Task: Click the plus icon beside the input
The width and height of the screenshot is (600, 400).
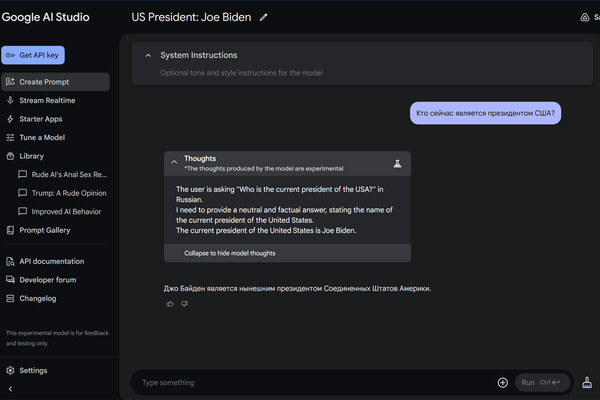Action: (x=502, y=382)
